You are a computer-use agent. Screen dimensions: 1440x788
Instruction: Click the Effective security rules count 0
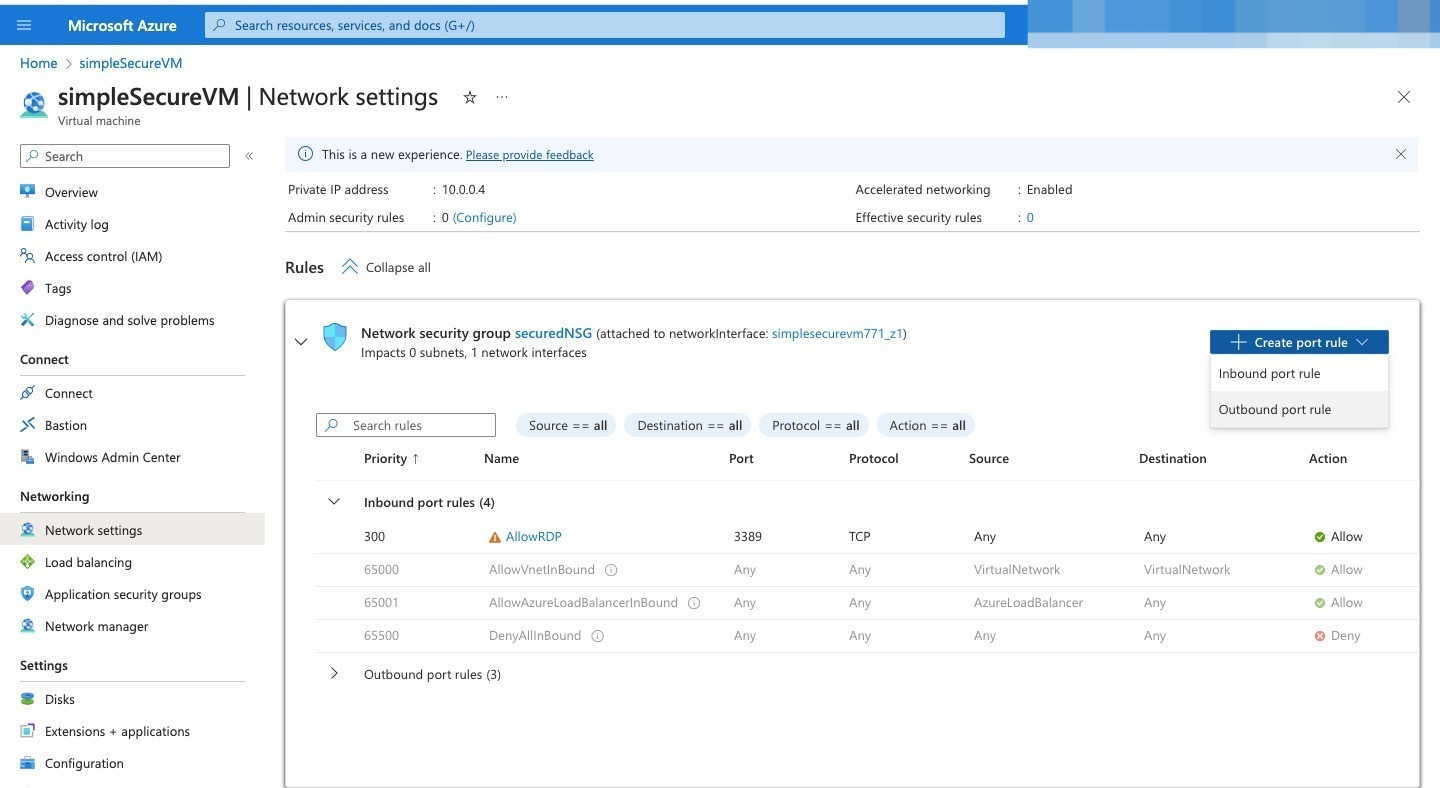tap(1030, 217)
